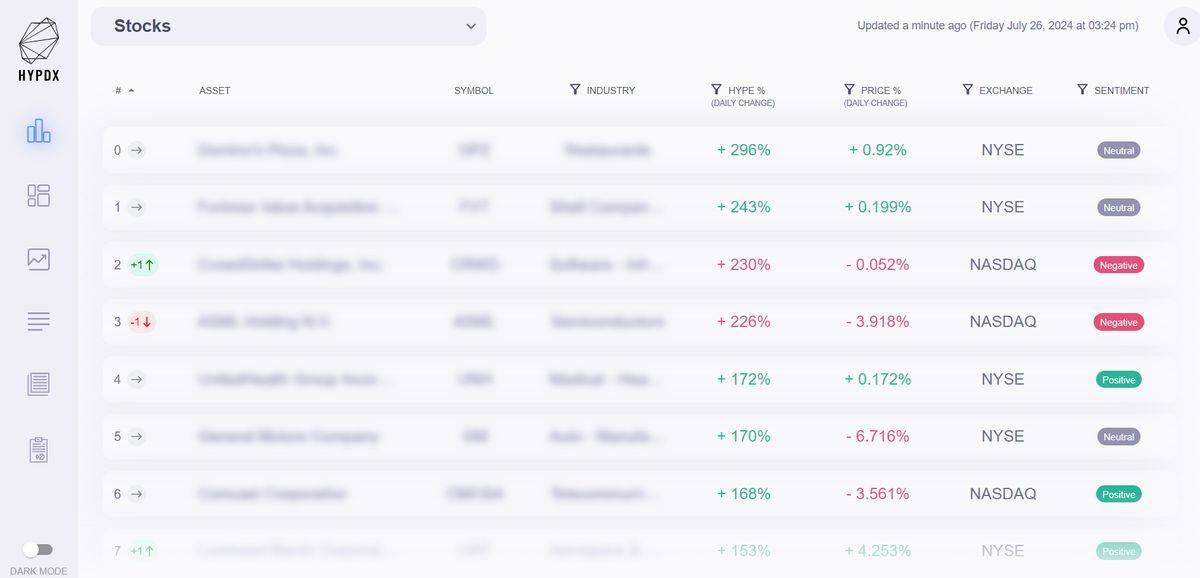The height and width of the screenshot is (578, 1200).
Task: Select the + 0.199% price value
Action: [x=878, y=207]
